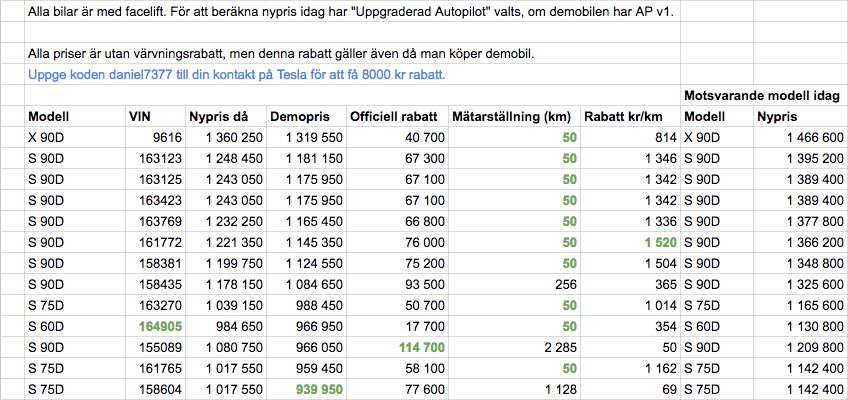Select Nypris då value 1 360 250

tap(226, 138)
